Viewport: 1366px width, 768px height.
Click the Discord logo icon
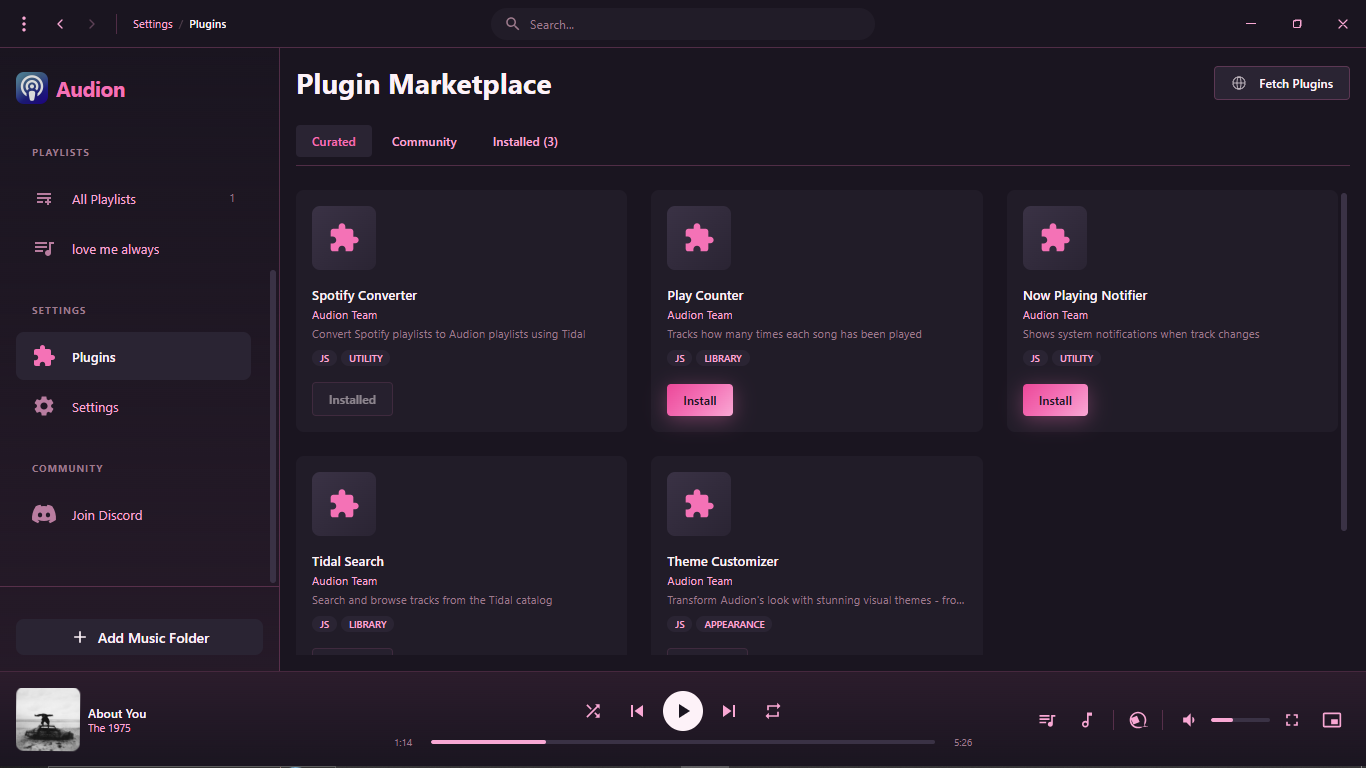tap(44, 515)
